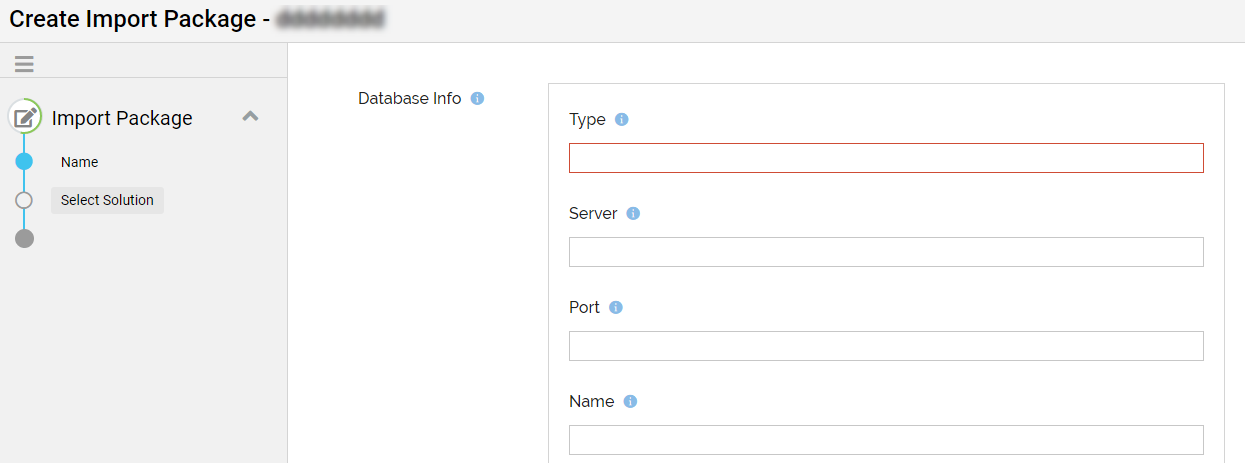1245x463 pixels.
Task: Select the hollow step circle for Select Solution
Action: 24,200
